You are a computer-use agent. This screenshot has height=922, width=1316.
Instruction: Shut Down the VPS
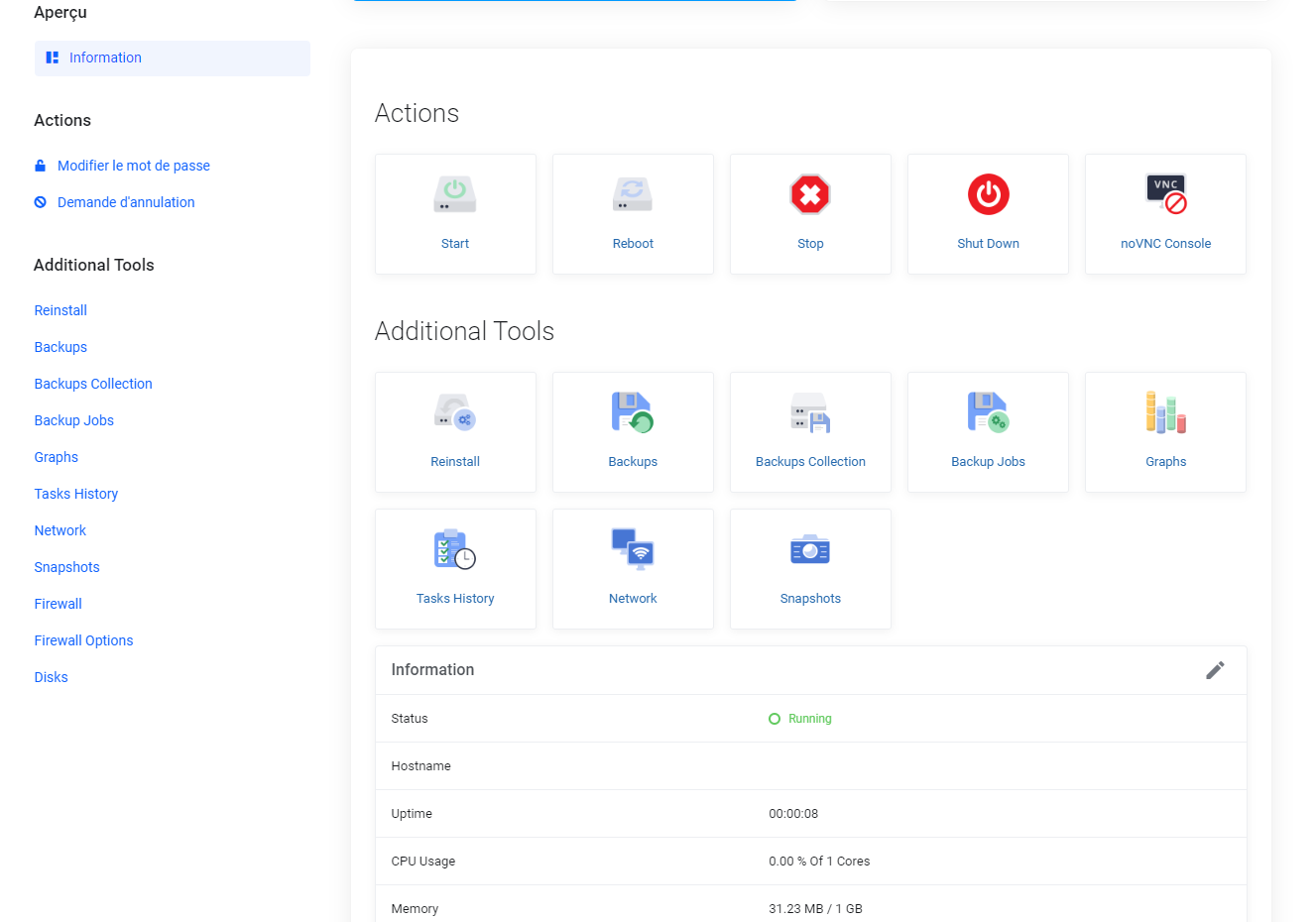tap(988, 213)
